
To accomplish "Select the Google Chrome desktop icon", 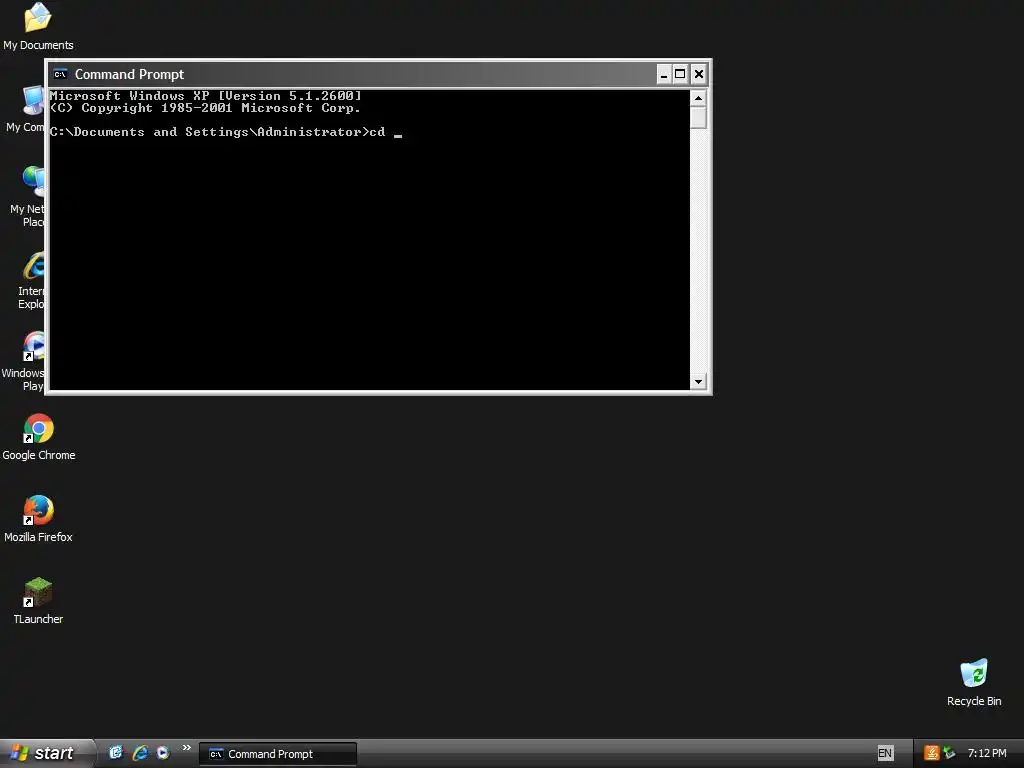I will pos(39,437).
